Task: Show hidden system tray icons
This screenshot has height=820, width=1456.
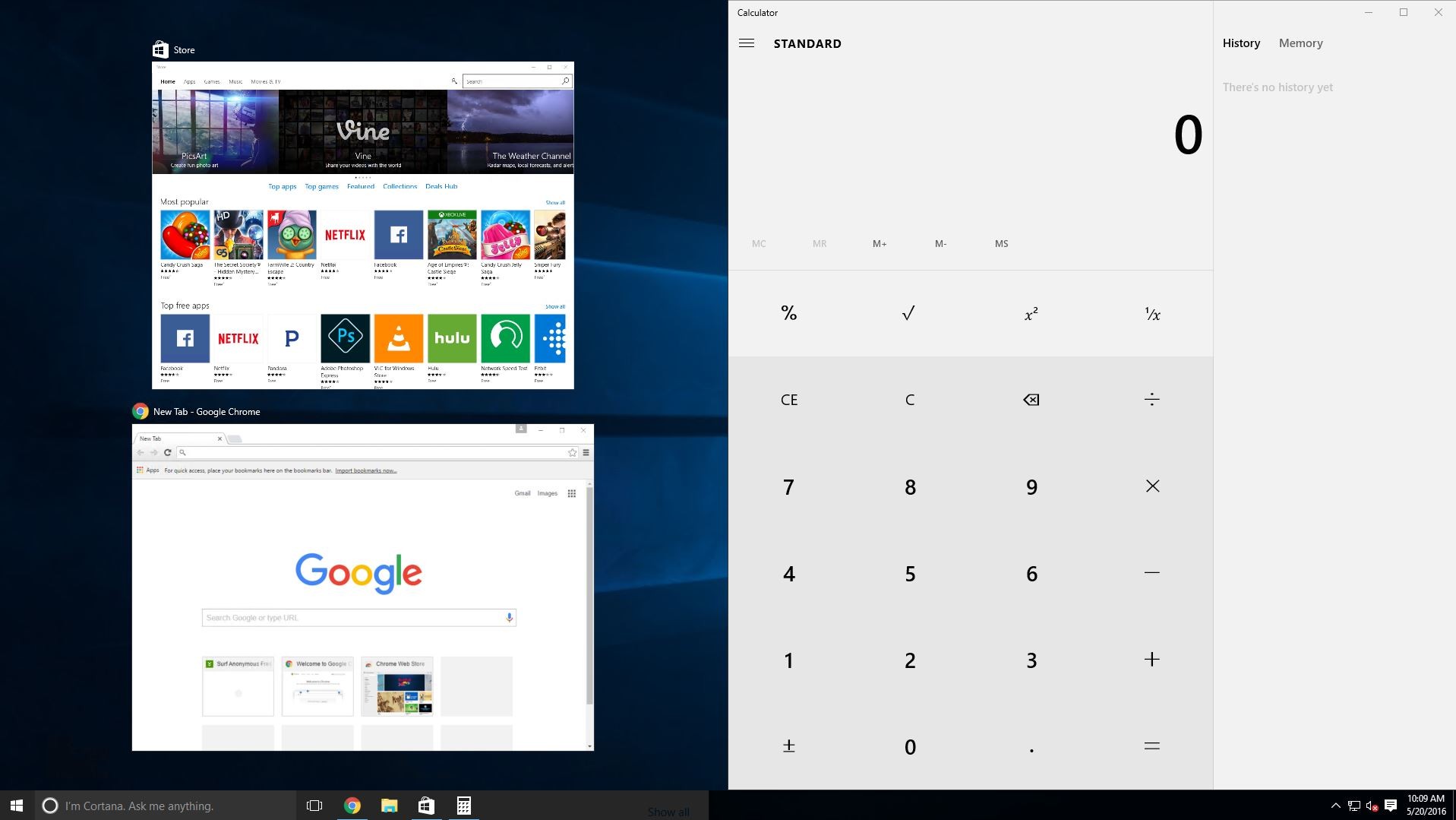Action: 1335,806
